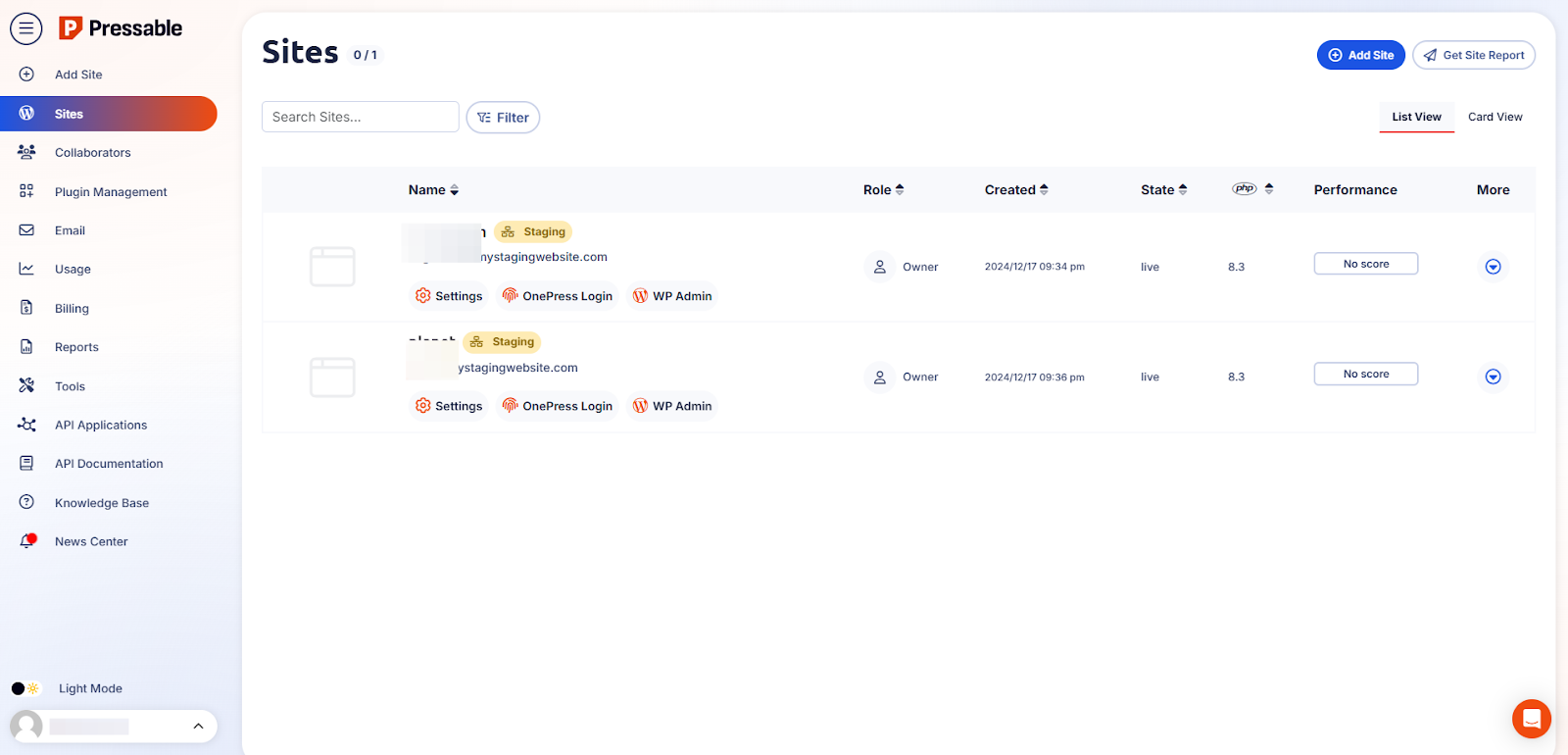Open Sites in the sidebar
This screenshot has height=755, width=1568.
[x=108, y=114]
